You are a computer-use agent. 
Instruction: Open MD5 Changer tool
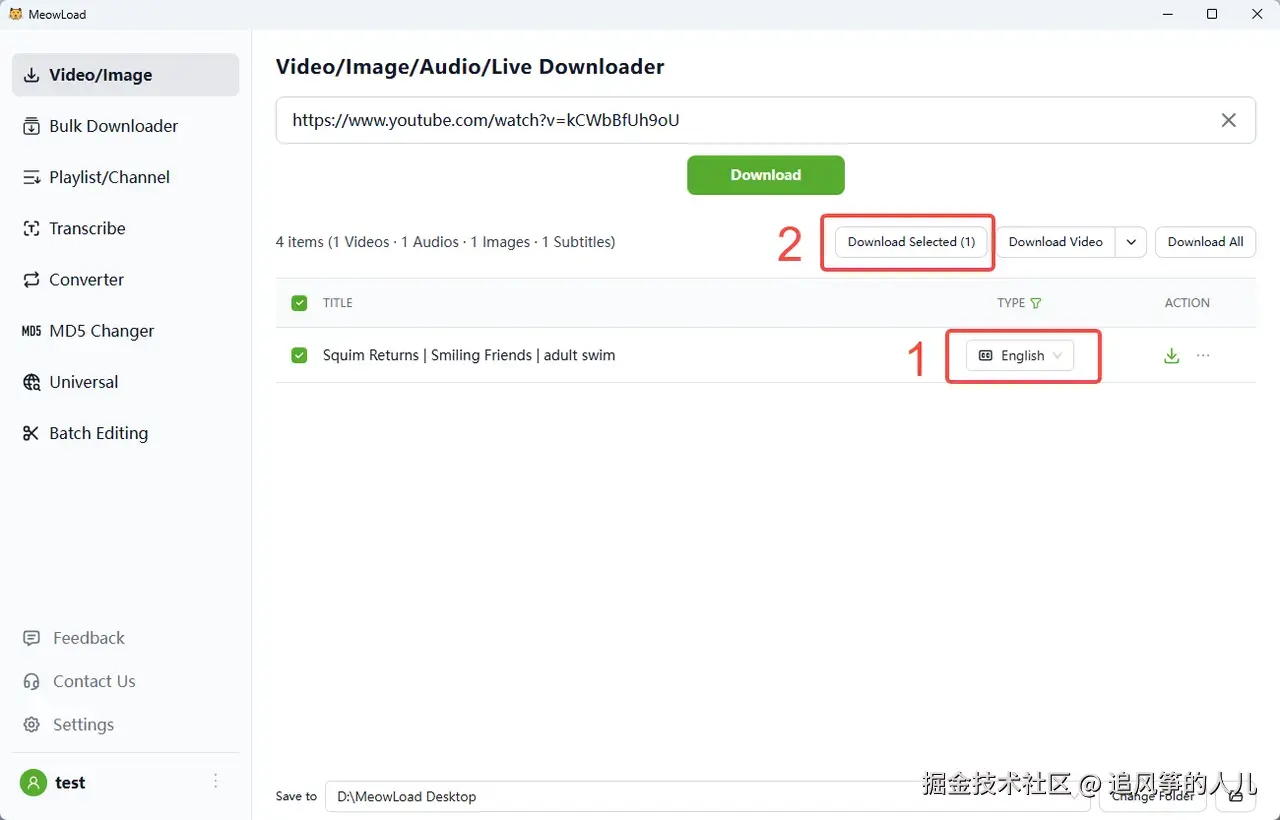125,331
